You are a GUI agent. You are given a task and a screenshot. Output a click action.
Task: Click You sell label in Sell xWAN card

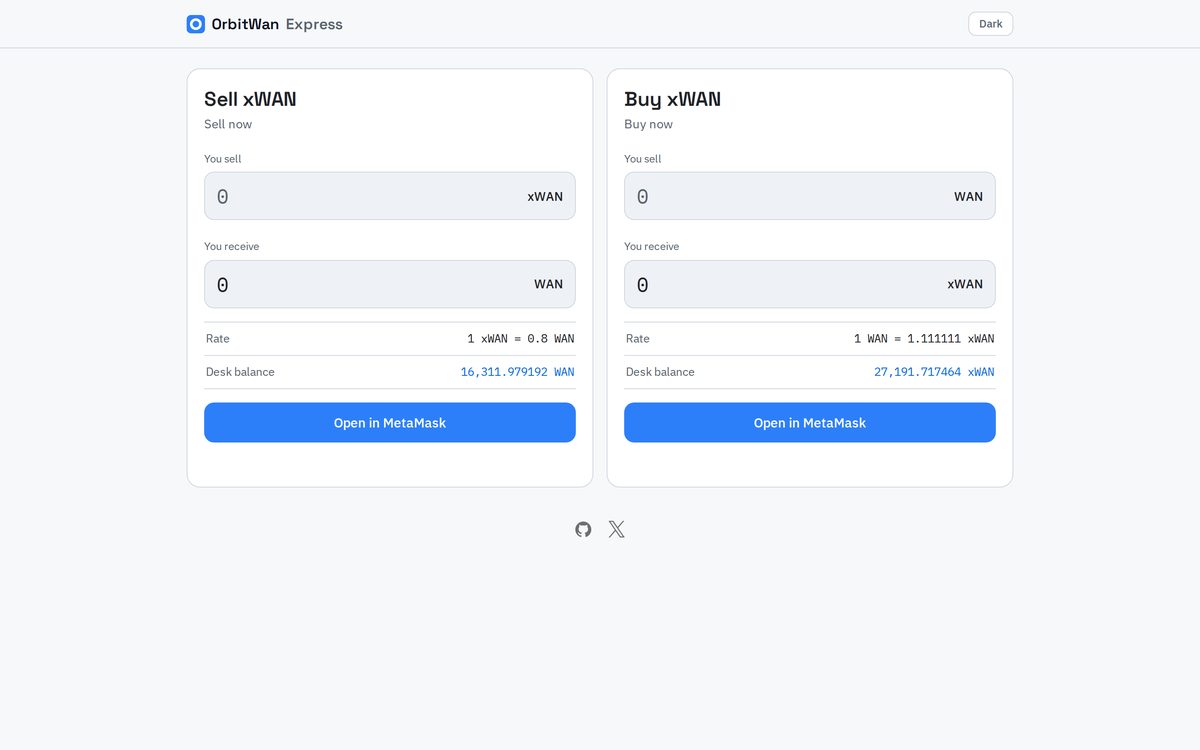click(x=223, y=159)
